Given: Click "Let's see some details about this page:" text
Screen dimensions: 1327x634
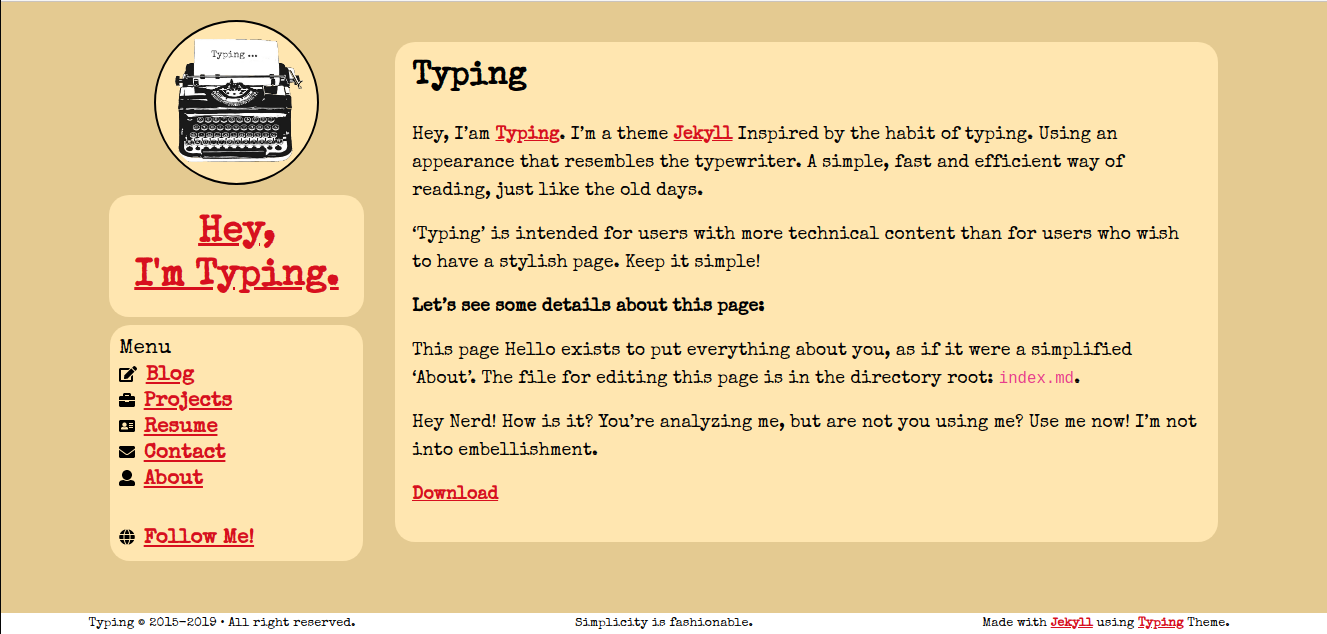Looking at the screenshot, I should click(x=588, y=305).
